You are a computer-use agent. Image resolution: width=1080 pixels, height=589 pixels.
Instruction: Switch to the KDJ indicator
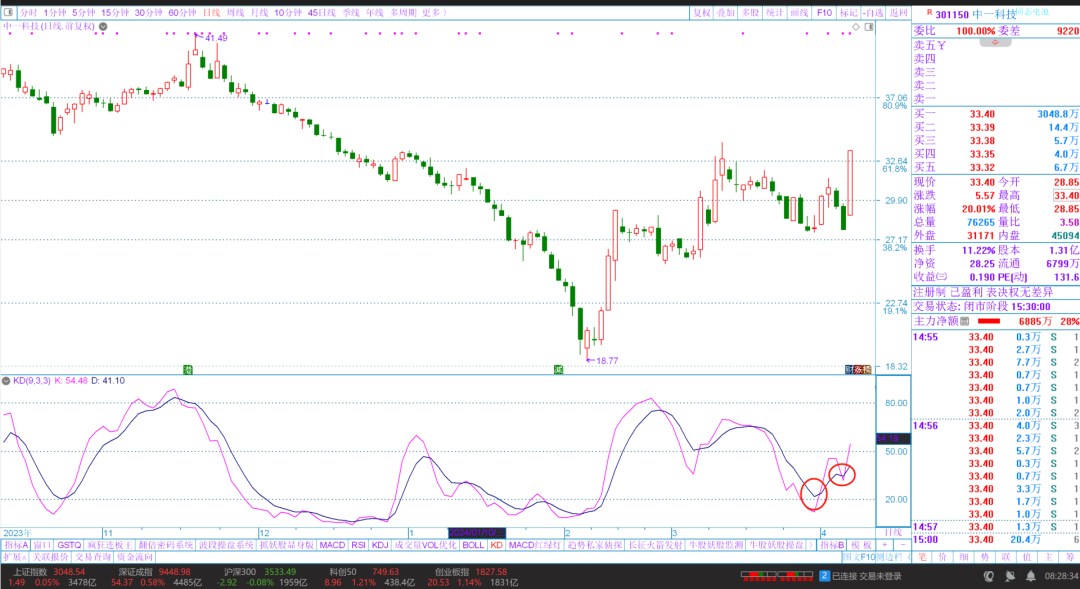[x=381, y=545]
